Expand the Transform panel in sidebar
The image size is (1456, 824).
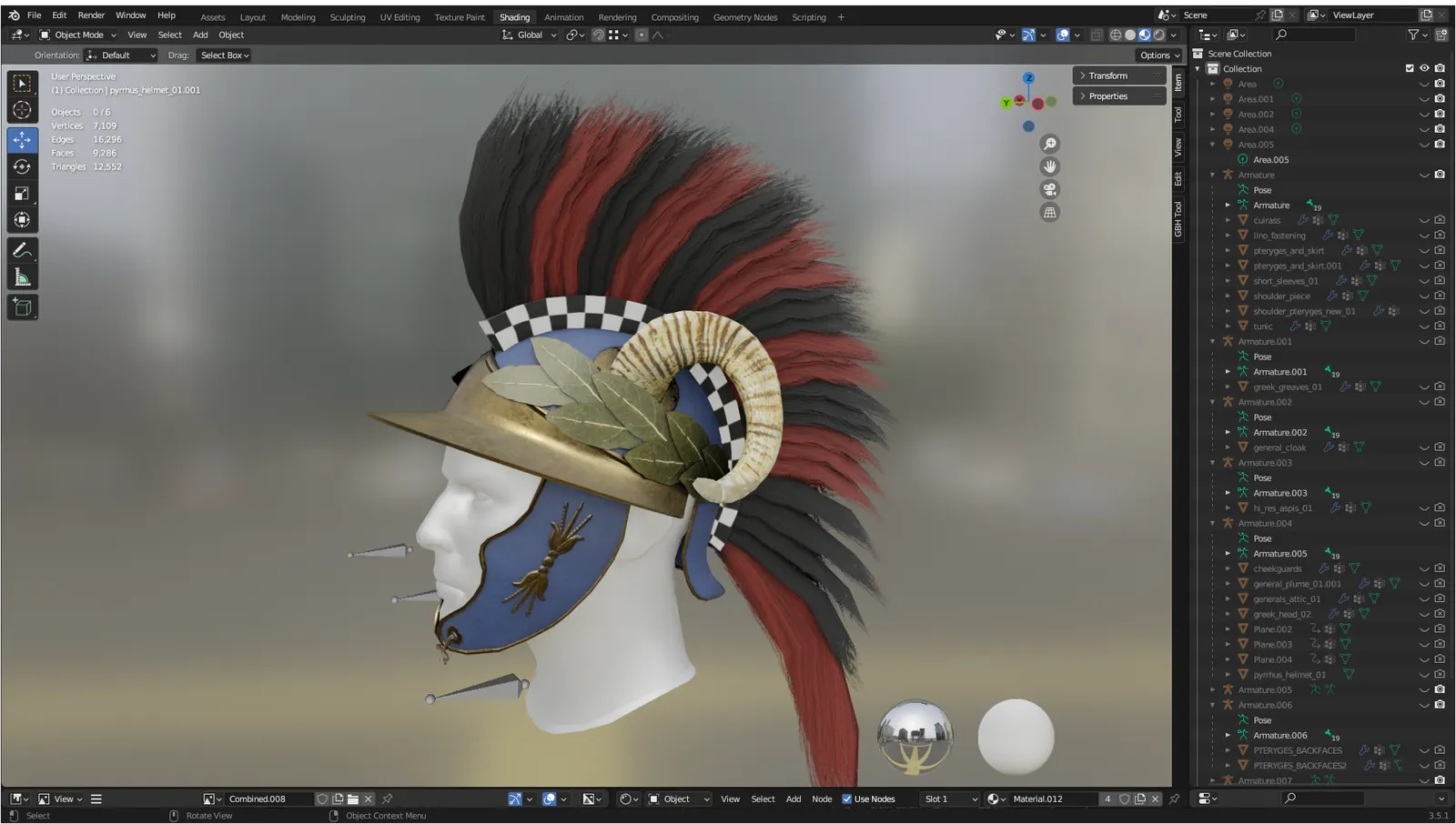(x=1119, y=75)
